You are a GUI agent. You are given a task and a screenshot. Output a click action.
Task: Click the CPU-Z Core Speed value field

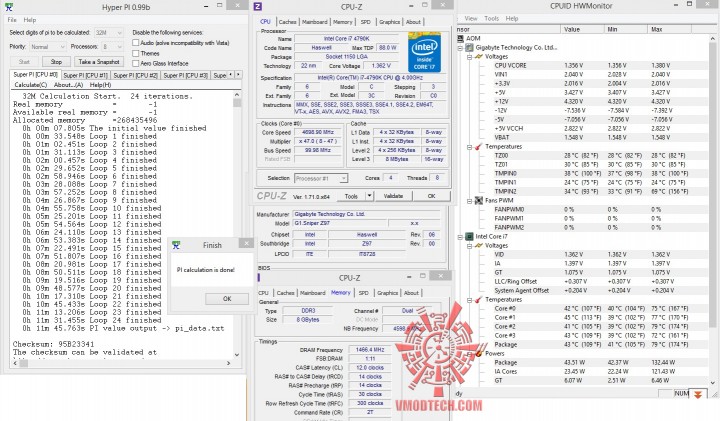point(318,132)
